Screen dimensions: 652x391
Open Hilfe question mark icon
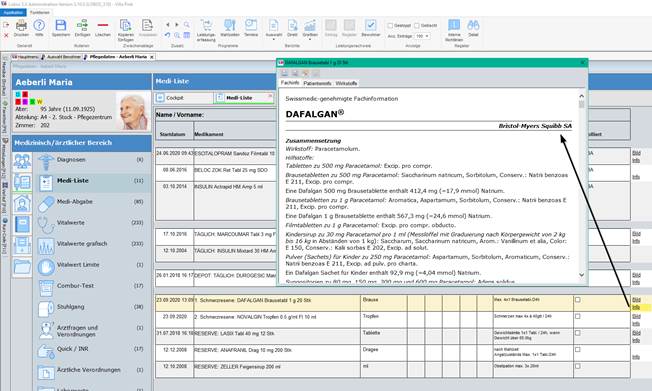(39, 25)
